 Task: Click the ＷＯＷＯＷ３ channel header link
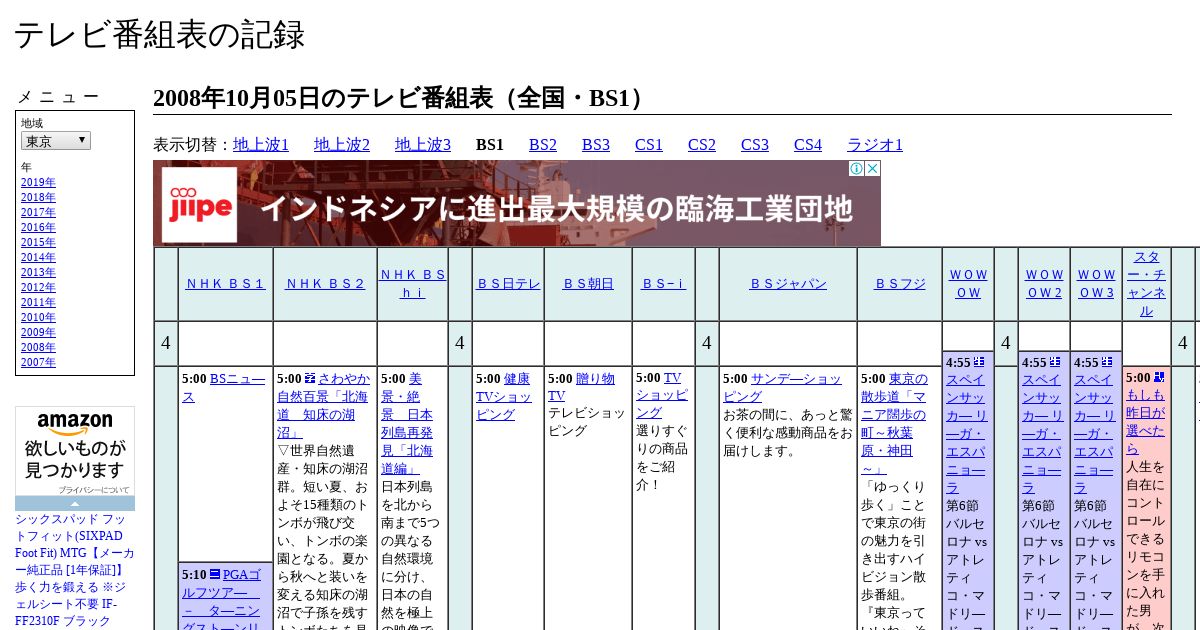[1096, 284]
